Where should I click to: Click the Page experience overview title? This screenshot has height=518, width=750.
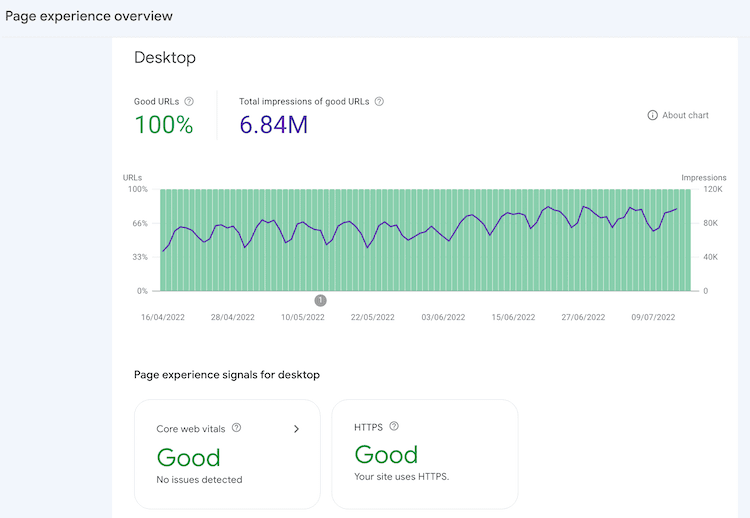(x=89, y=16)
